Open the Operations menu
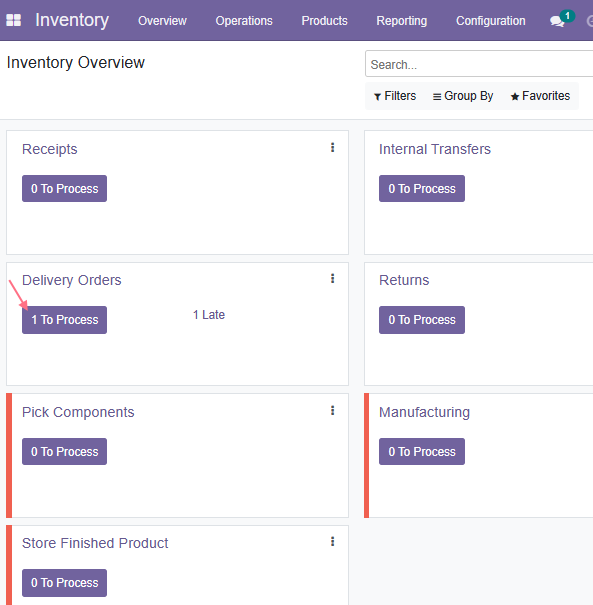 (x=244, y=20)
